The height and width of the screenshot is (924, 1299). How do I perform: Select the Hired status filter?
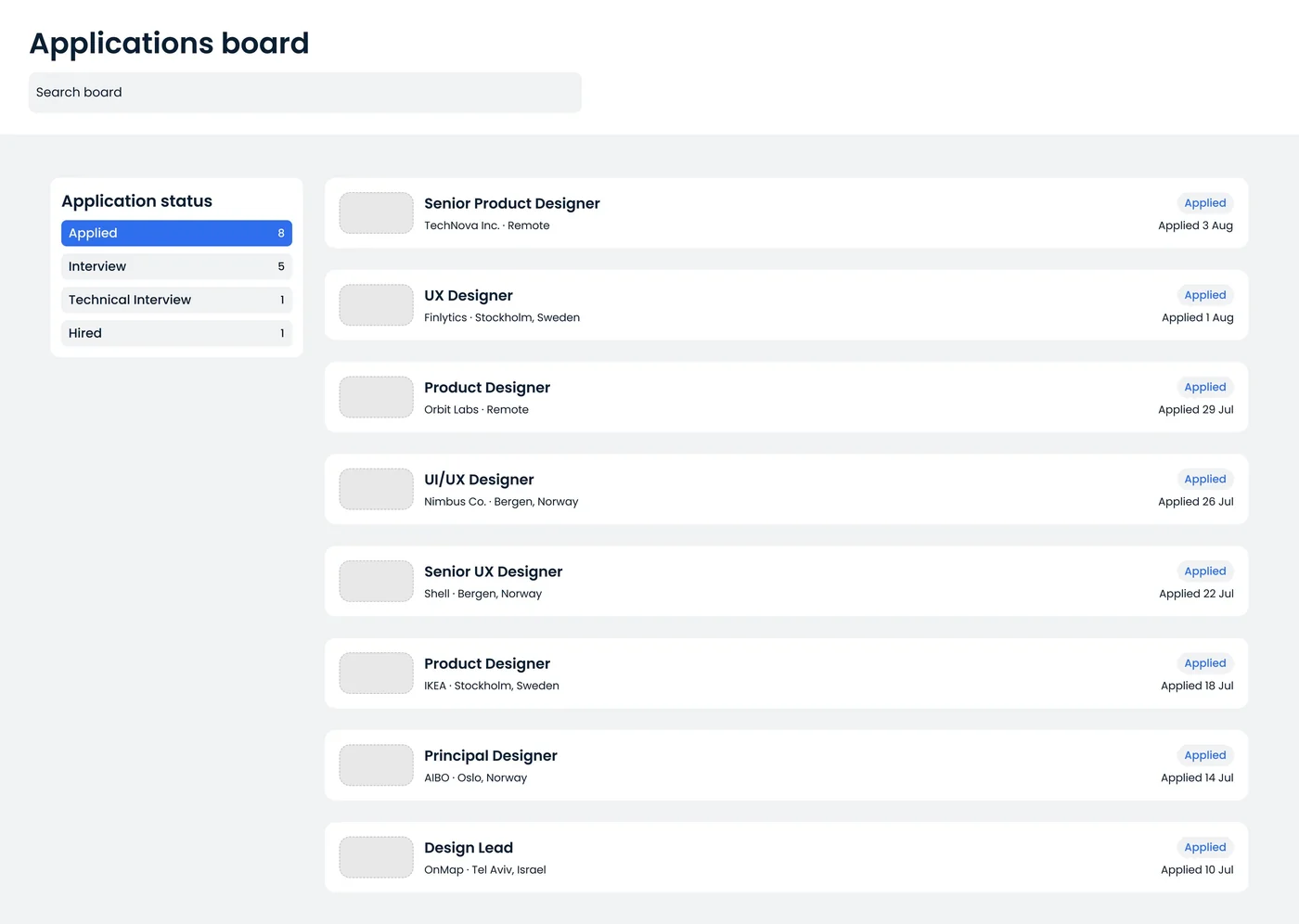176,333
